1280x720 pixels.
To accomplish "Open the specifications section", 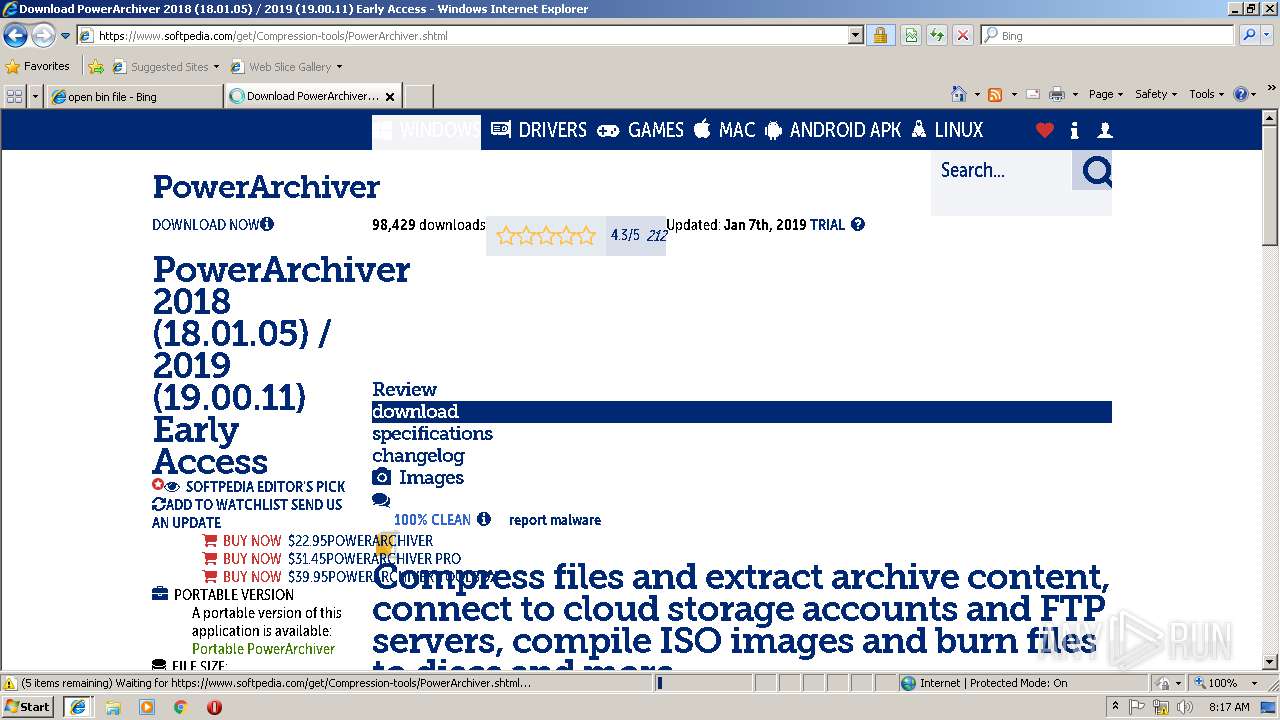I will tap(432, 433).
